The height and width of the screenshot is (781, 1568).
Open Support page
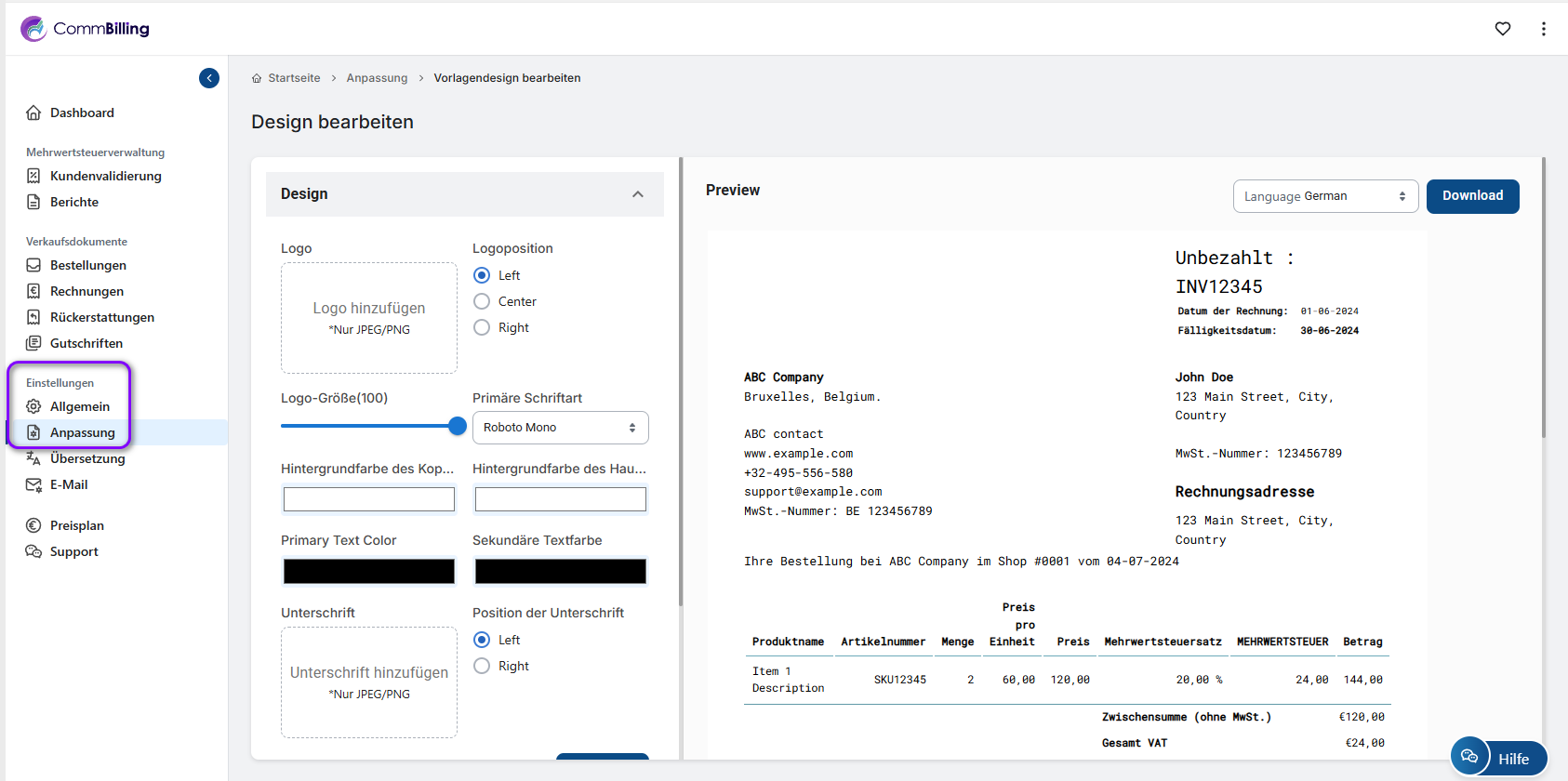pos(74,551)
